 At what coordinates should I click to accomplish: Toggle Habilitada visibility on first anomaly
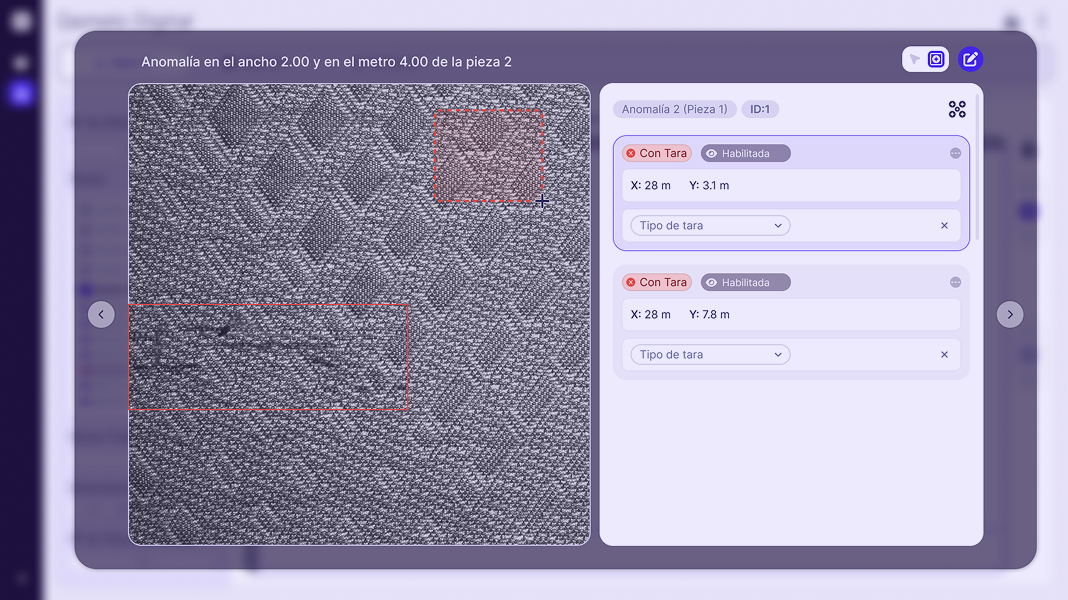[745, 154]
